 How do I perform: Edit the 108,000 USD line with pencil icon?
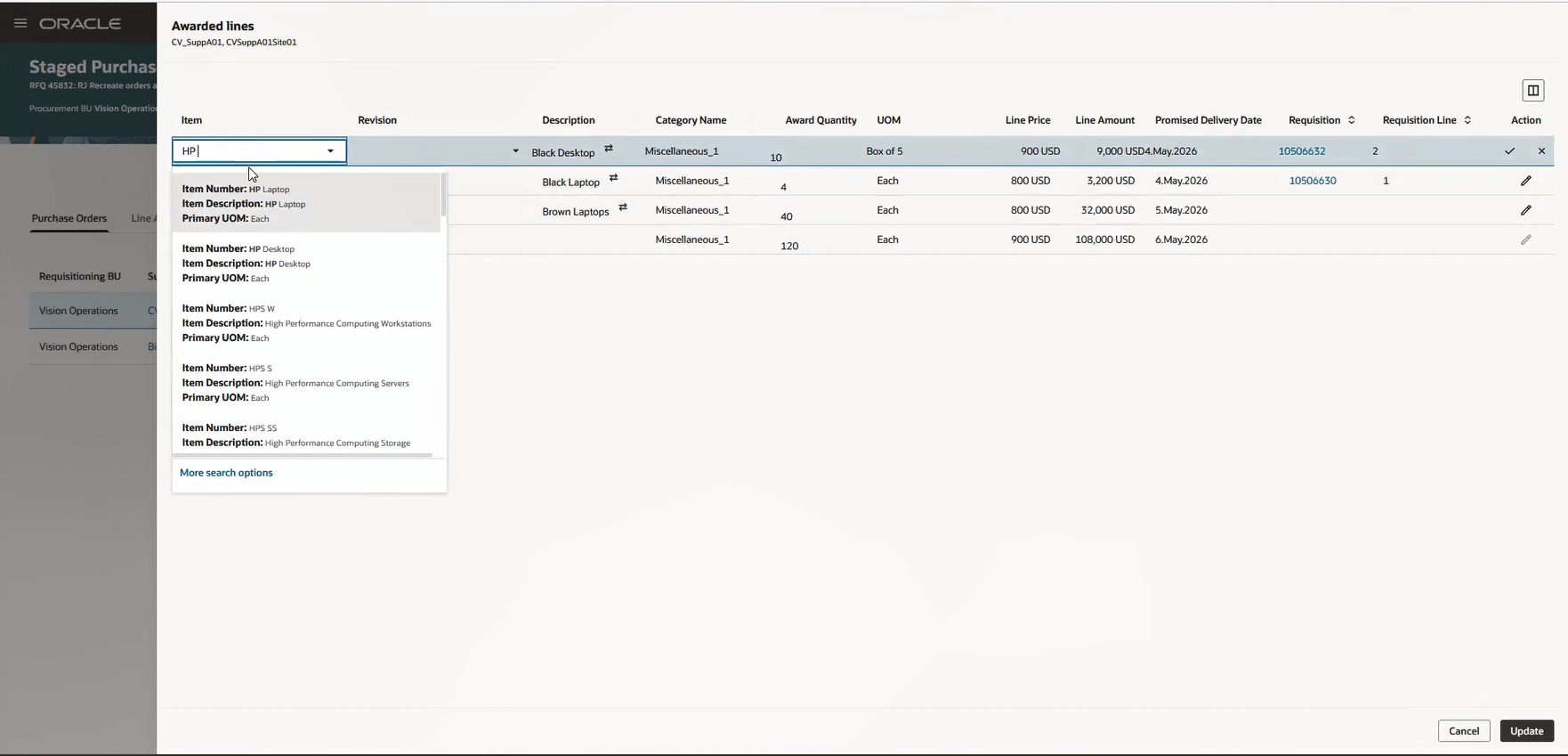pyautogui.click(x=1525, y=240)
